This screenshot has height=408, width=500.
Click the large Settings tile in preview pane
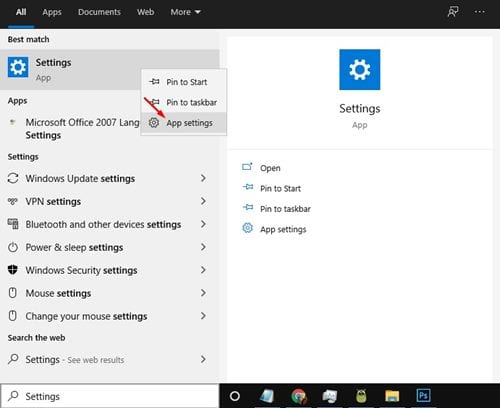coord(360,69)
